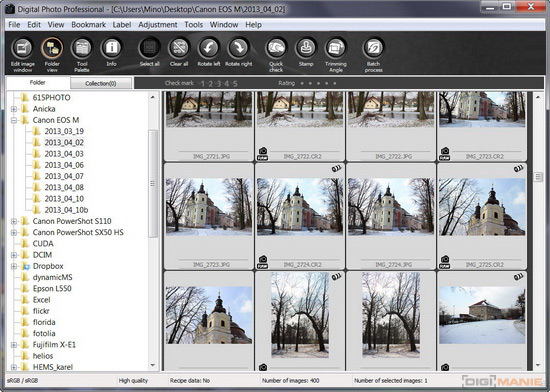Set check mark 3

pyautogui.click(x=219, y=83)
